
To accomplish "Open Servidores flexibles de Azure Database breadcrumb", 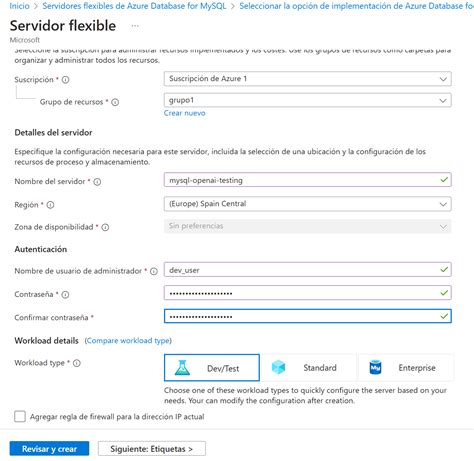I will point(134,6).
